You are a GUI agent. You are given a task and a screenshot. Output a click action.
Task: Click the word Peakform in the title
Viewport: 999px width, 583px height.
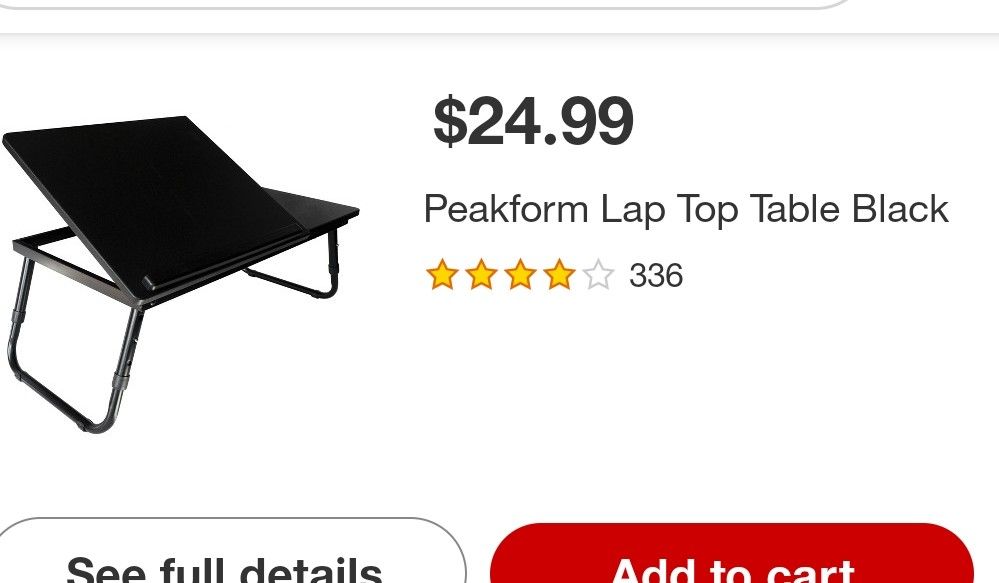[506, 209]
